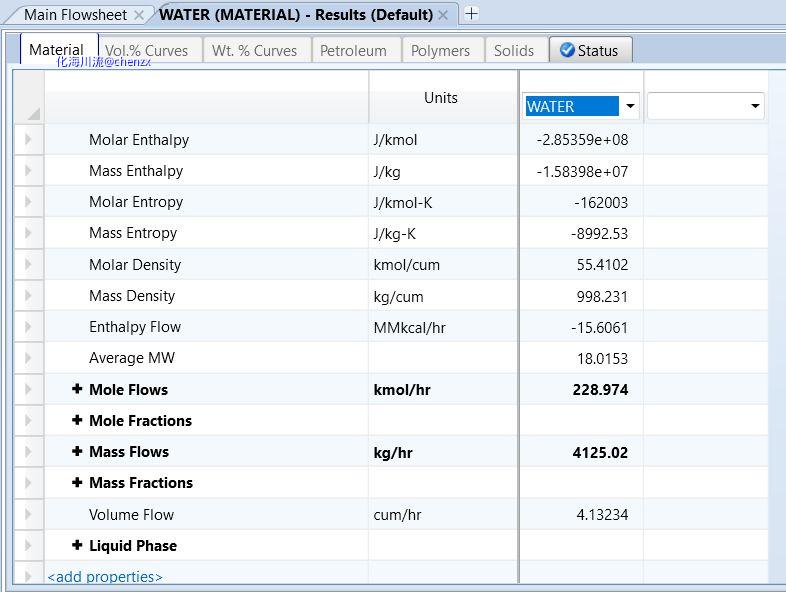Click the 4.13234 volume flow value
Screen dimensions: 786x592
click(602, 514)
